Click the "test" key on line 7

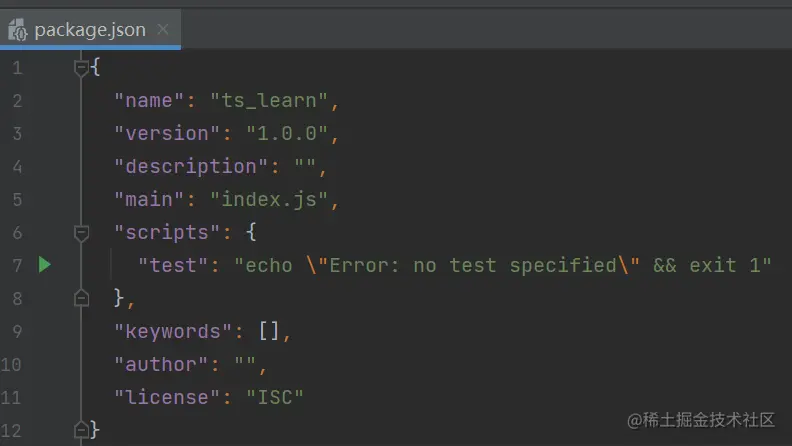pos(173,266)
